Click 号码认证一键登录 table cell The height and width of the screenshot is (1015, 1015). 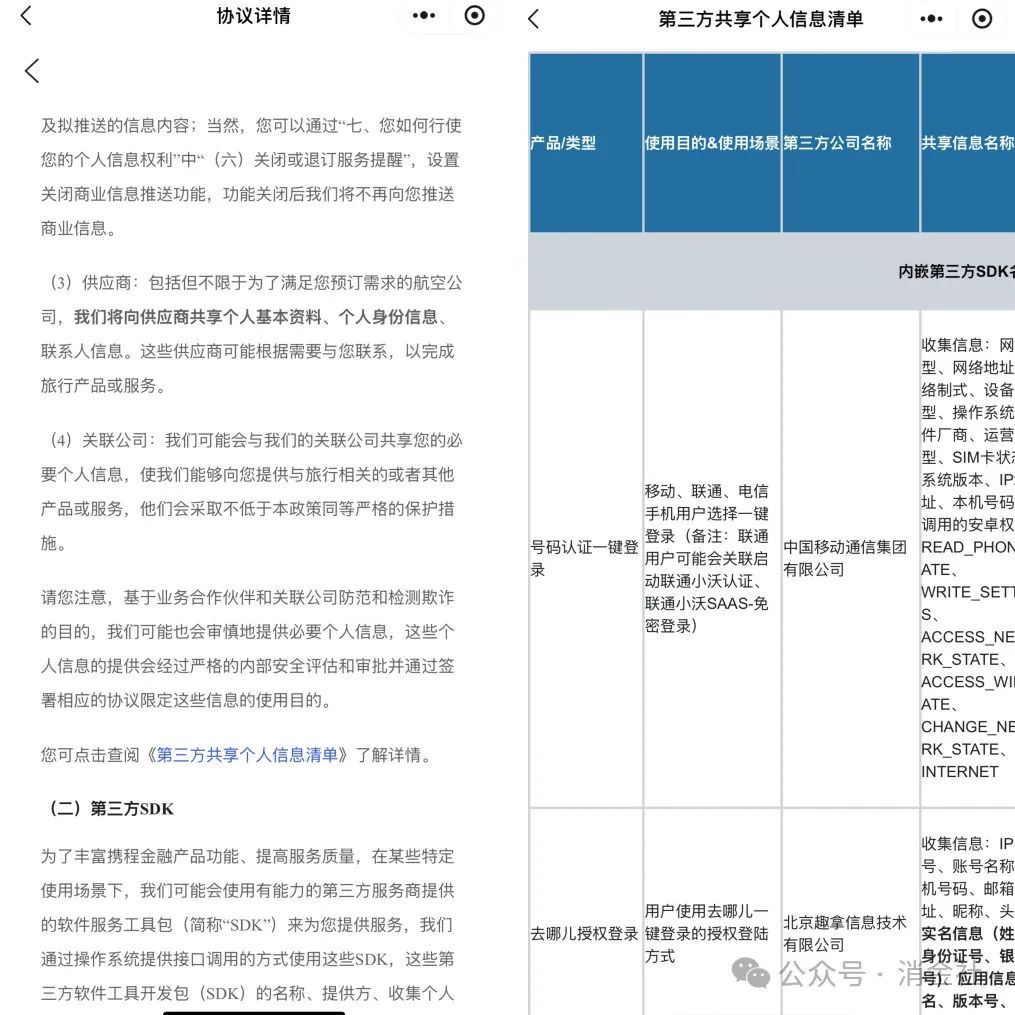coord(586,559)
